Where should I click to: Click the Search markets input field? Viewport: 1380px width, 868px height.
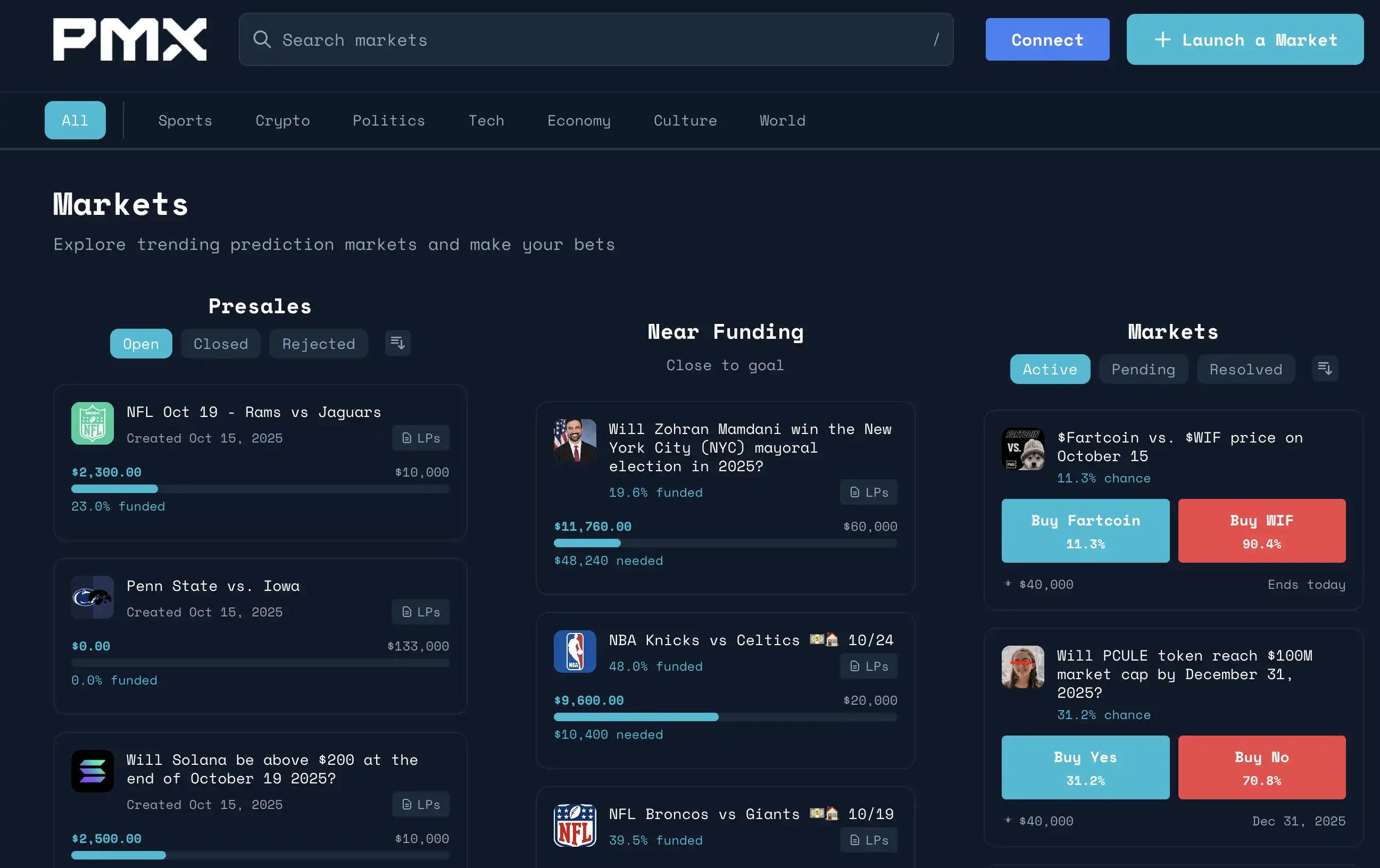point(596,39)
